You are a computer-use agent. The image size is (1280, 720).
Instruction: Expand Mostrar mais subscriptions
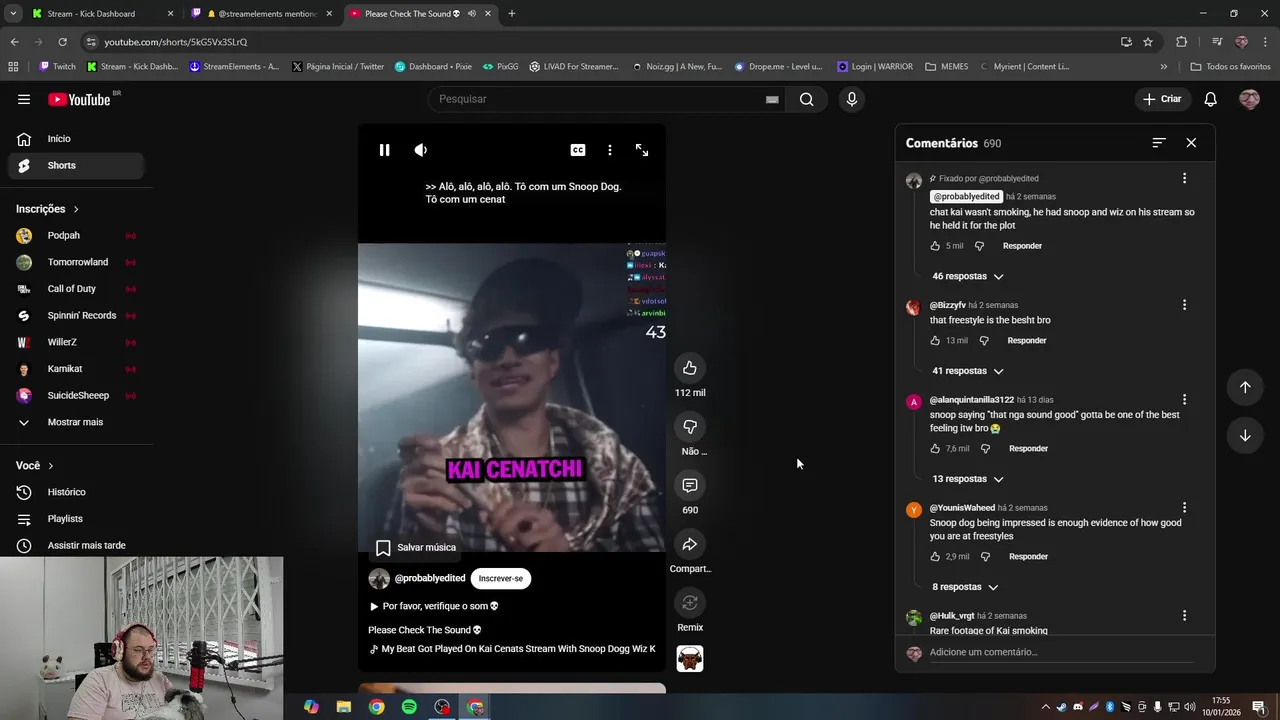point(76,422)
